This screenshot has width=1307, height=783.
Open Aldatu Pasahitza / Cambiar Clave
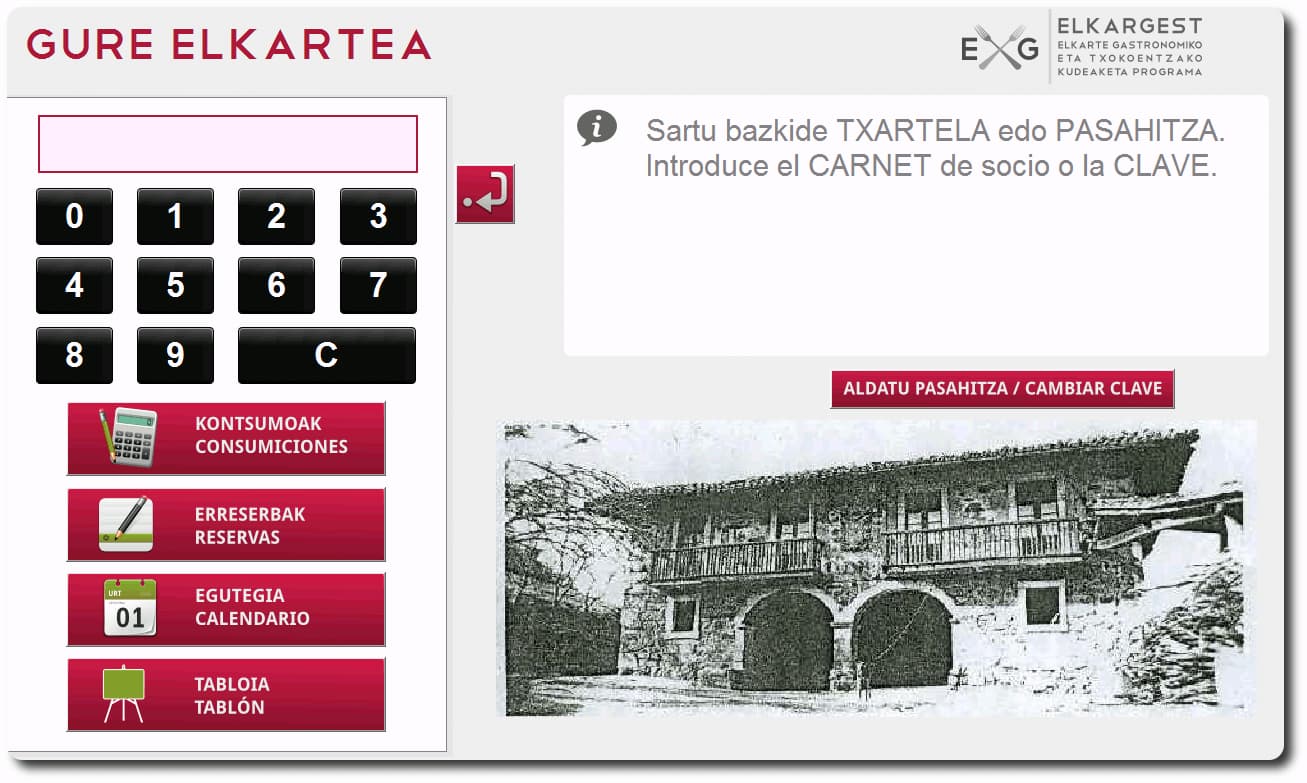point(1002,389)
